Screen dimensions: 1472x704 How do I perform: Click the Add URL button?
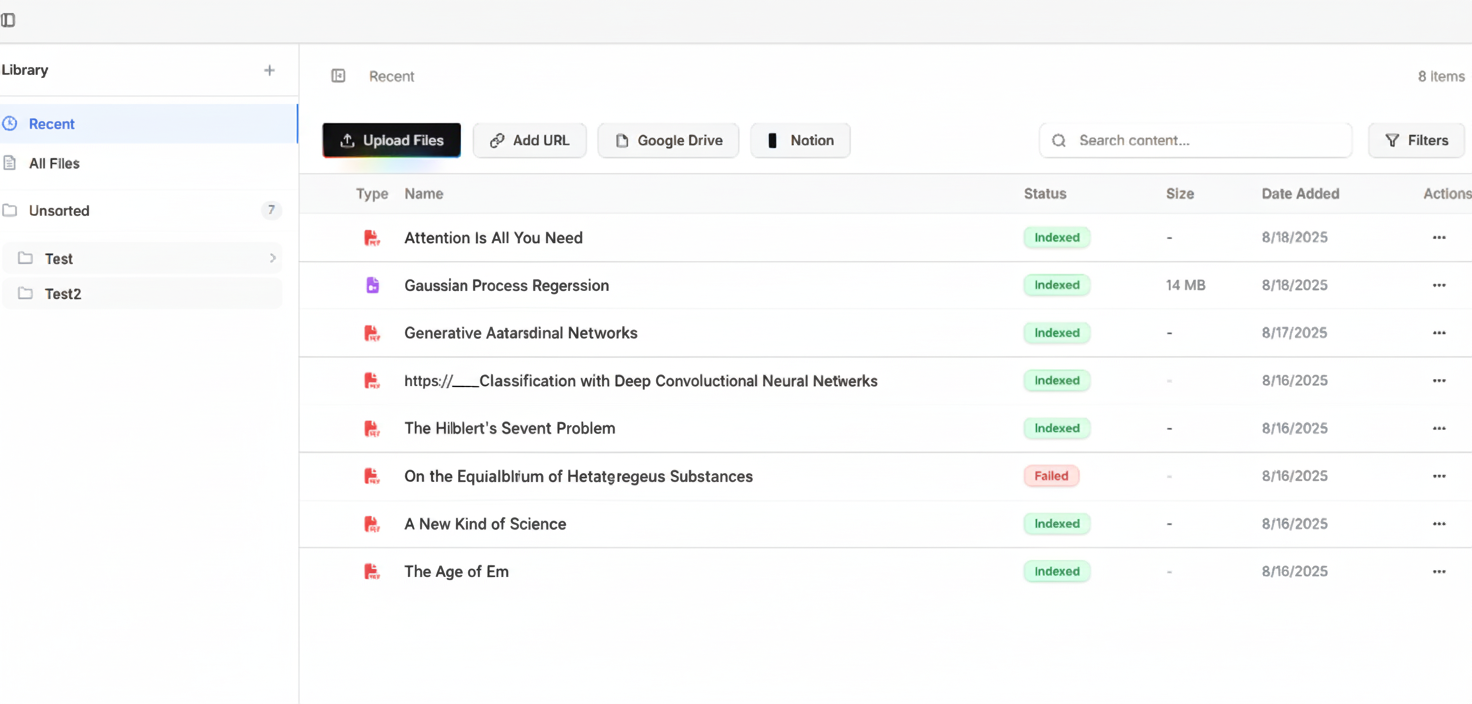tap(529, 141)
